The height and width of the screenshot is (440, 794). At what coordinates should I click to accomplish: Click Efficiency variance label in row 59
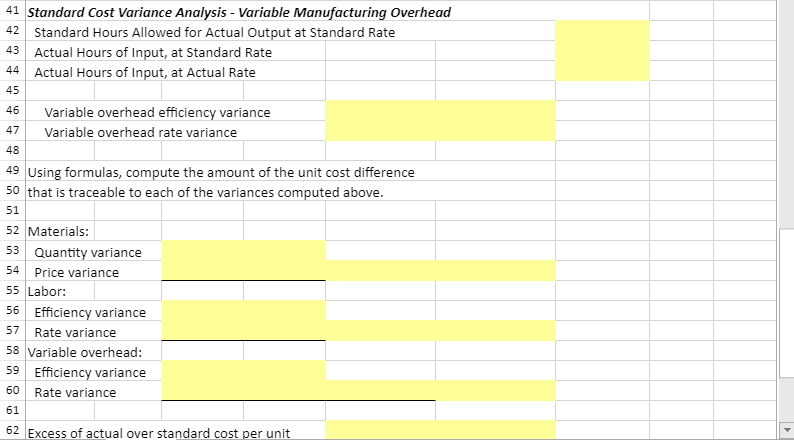(90, 373)
